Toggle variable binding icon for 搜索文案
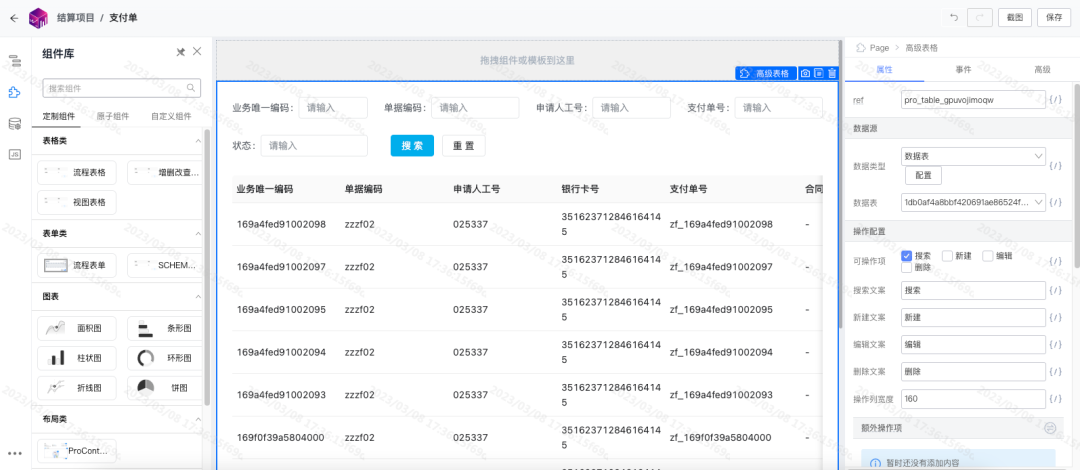The height and width of the screenshot is (470, 1080). pos(1055,291)
